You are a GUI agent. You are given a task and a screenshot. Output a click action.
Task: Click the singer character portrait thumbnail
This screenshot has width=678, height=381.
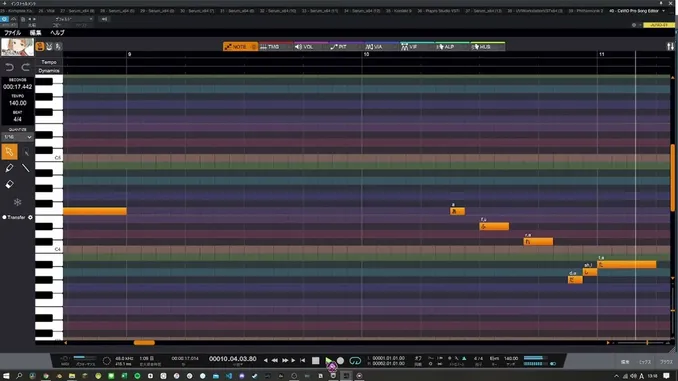pyautogui.click(x=17, y=47)
